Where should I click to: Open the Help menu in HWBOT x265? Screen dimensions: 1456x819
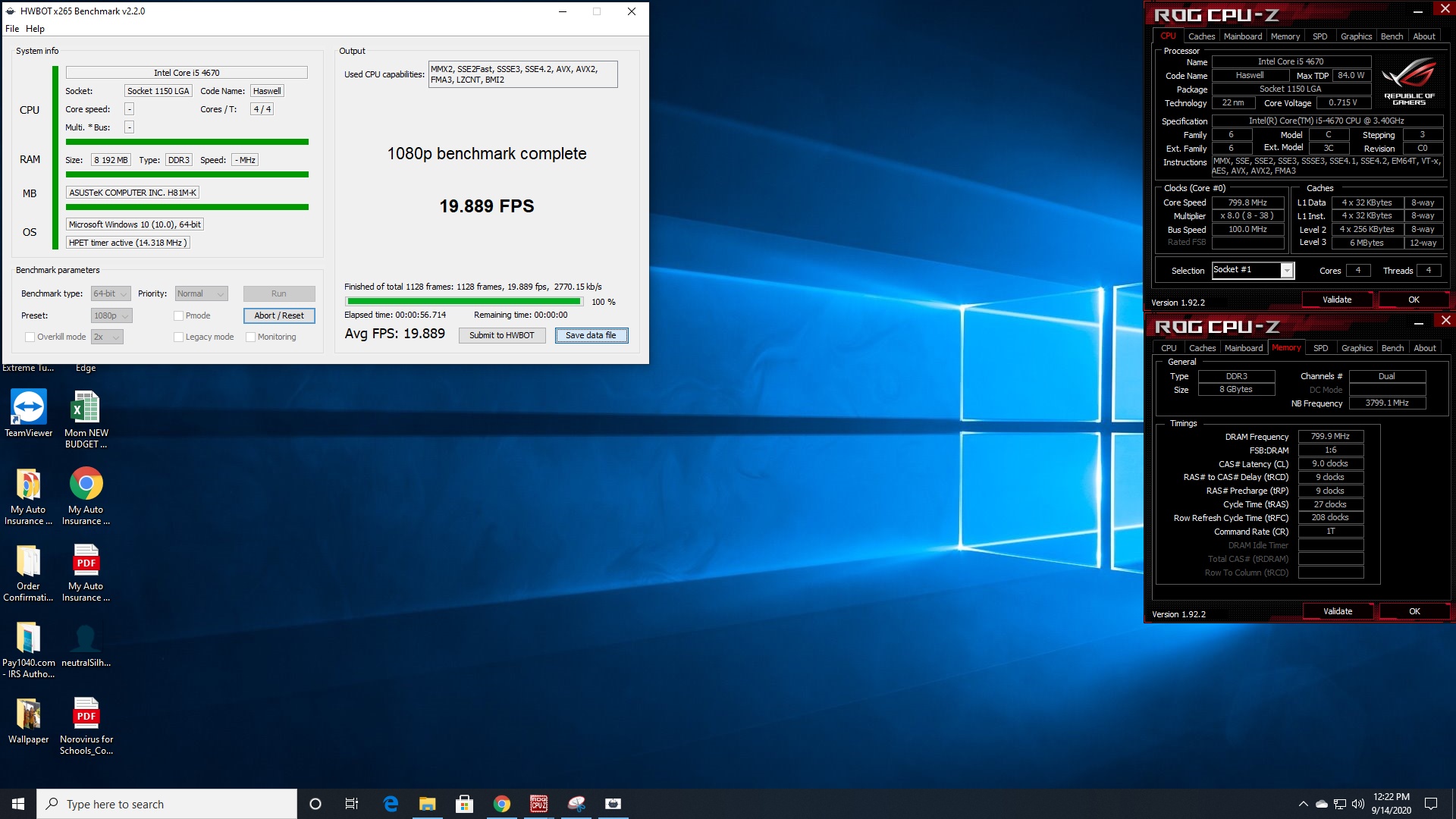[35, 29]
